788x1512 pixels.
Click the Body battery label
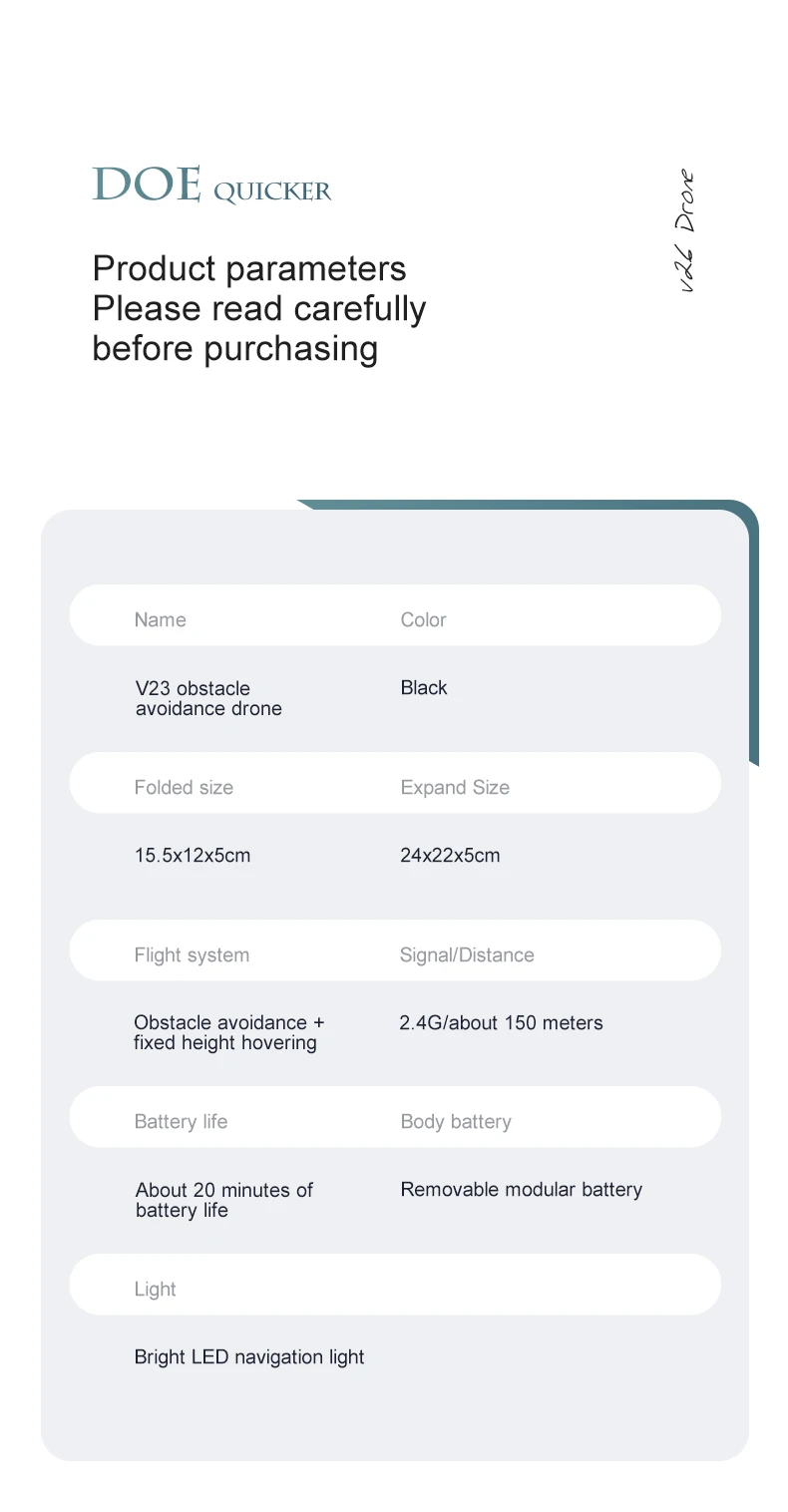[456, 1121]
